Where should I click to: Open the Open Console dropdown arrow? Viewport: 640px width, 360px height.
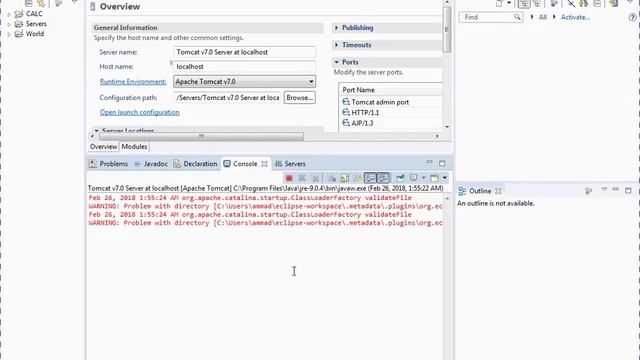click(444, 178)
